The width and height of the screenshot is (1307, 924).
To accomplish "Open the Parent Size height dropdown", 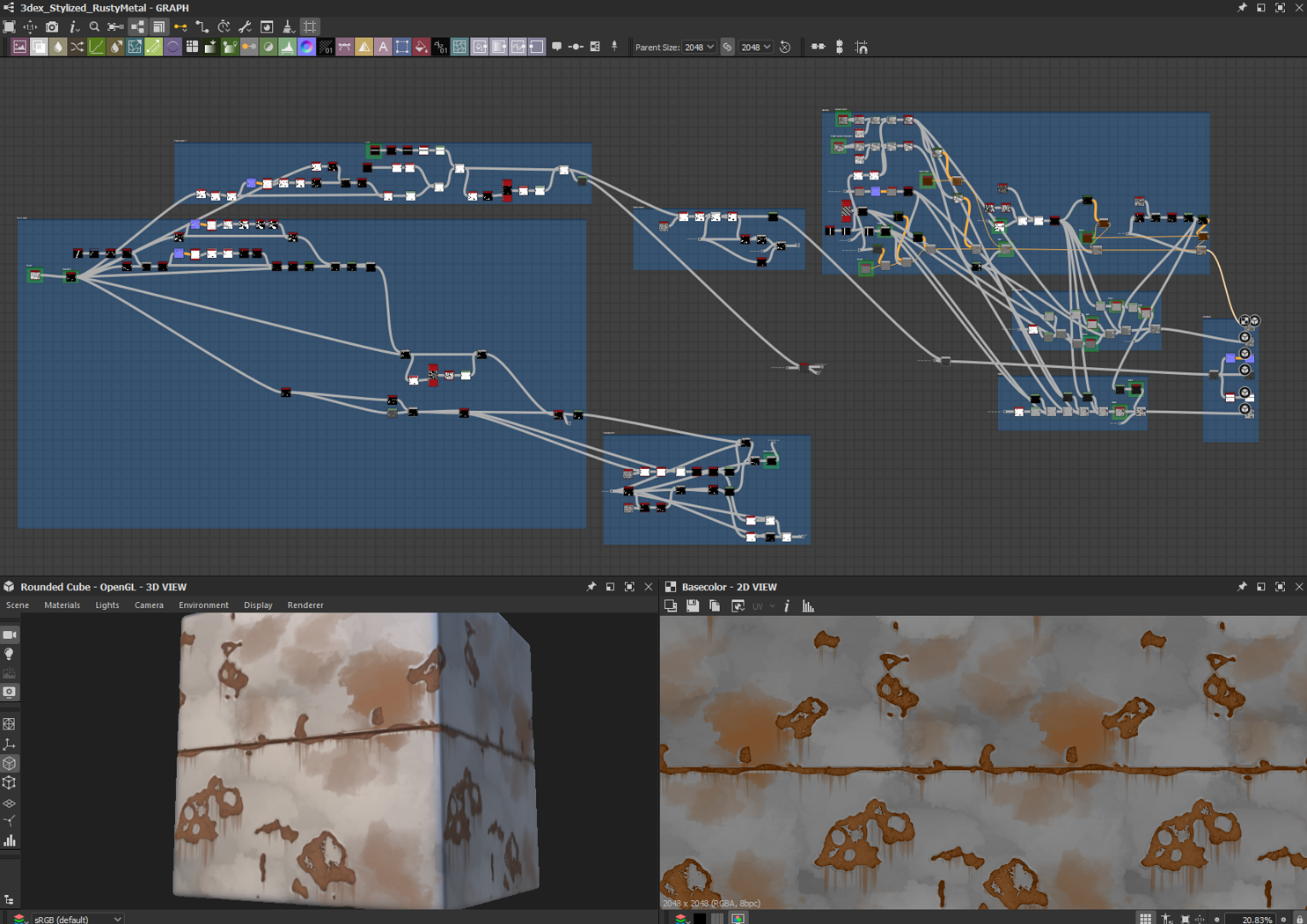I will point(755,48).
